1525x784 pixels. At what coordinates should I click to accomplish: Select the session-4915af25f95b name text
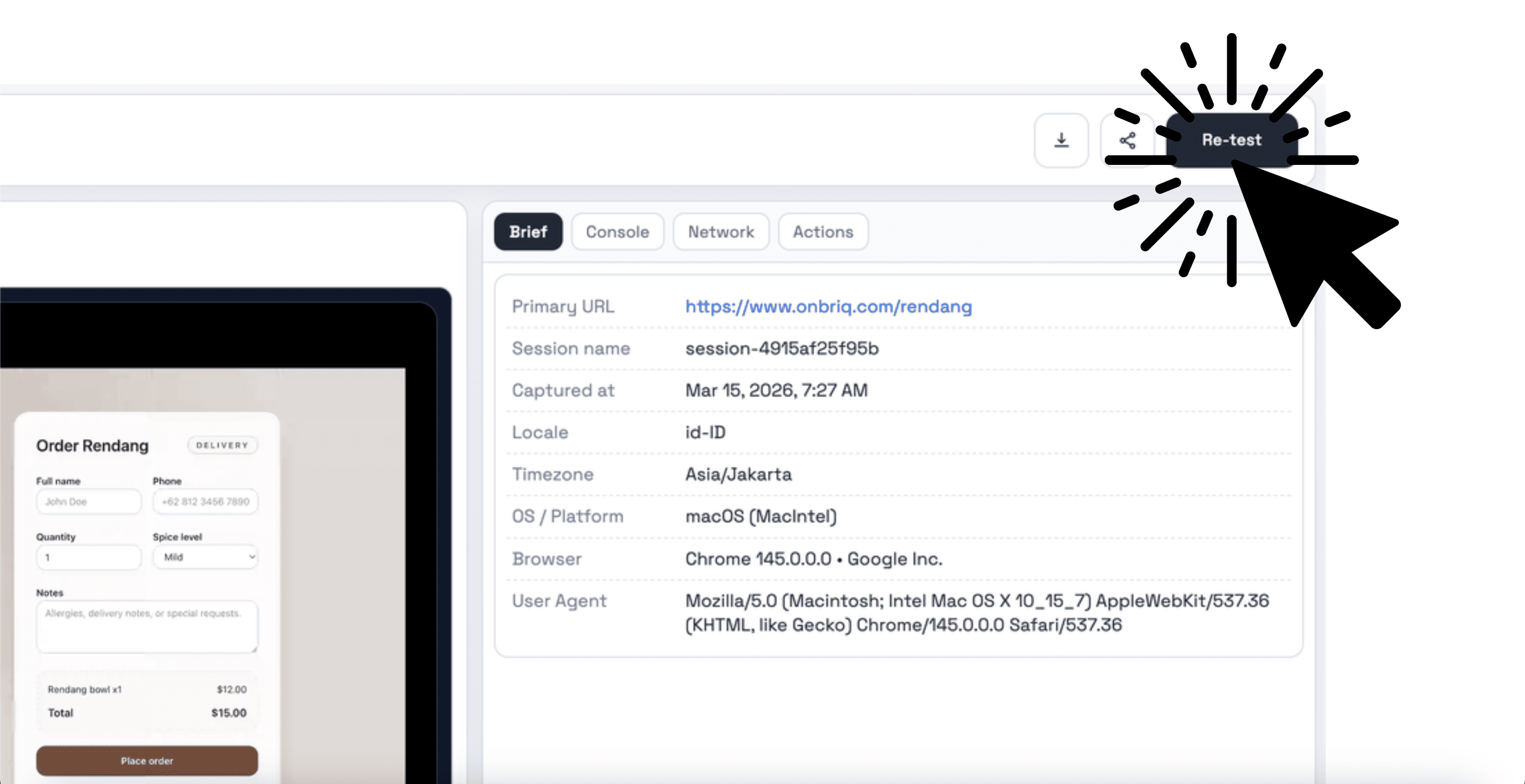coord(782,348)
